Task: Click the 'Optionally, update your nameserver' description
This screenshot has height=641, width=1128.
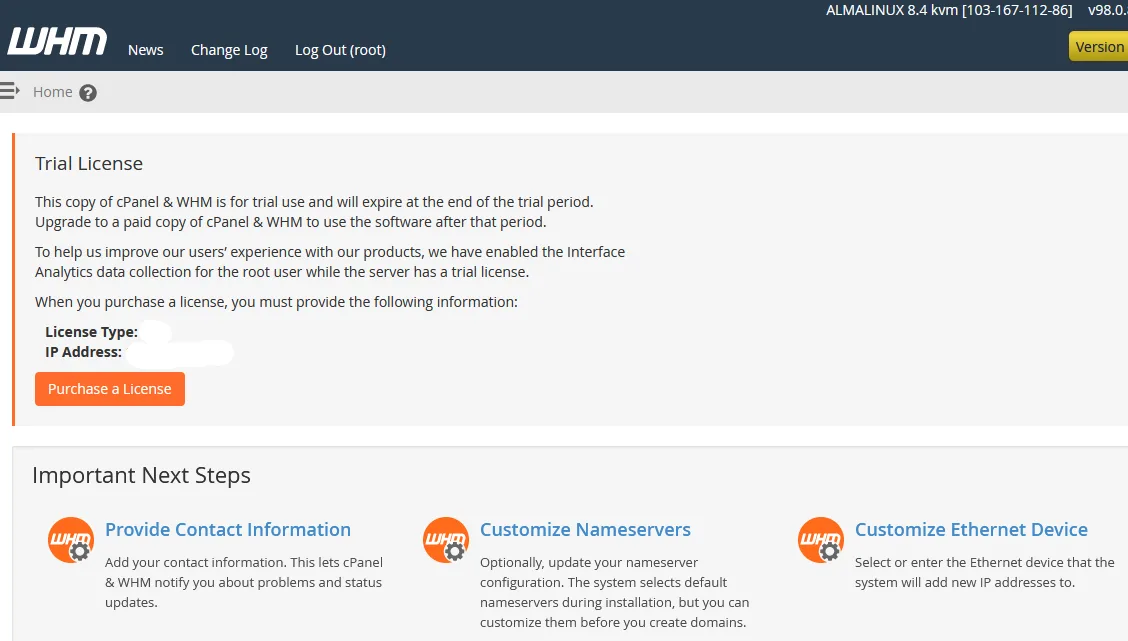Action: (614, 592)
